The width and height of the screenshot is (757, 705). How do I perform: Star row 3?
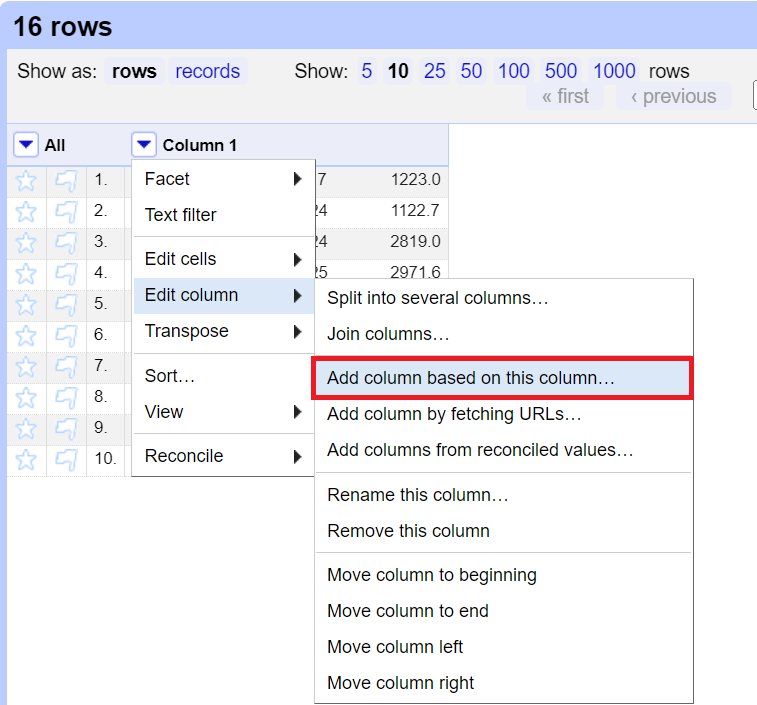(26, 243)
